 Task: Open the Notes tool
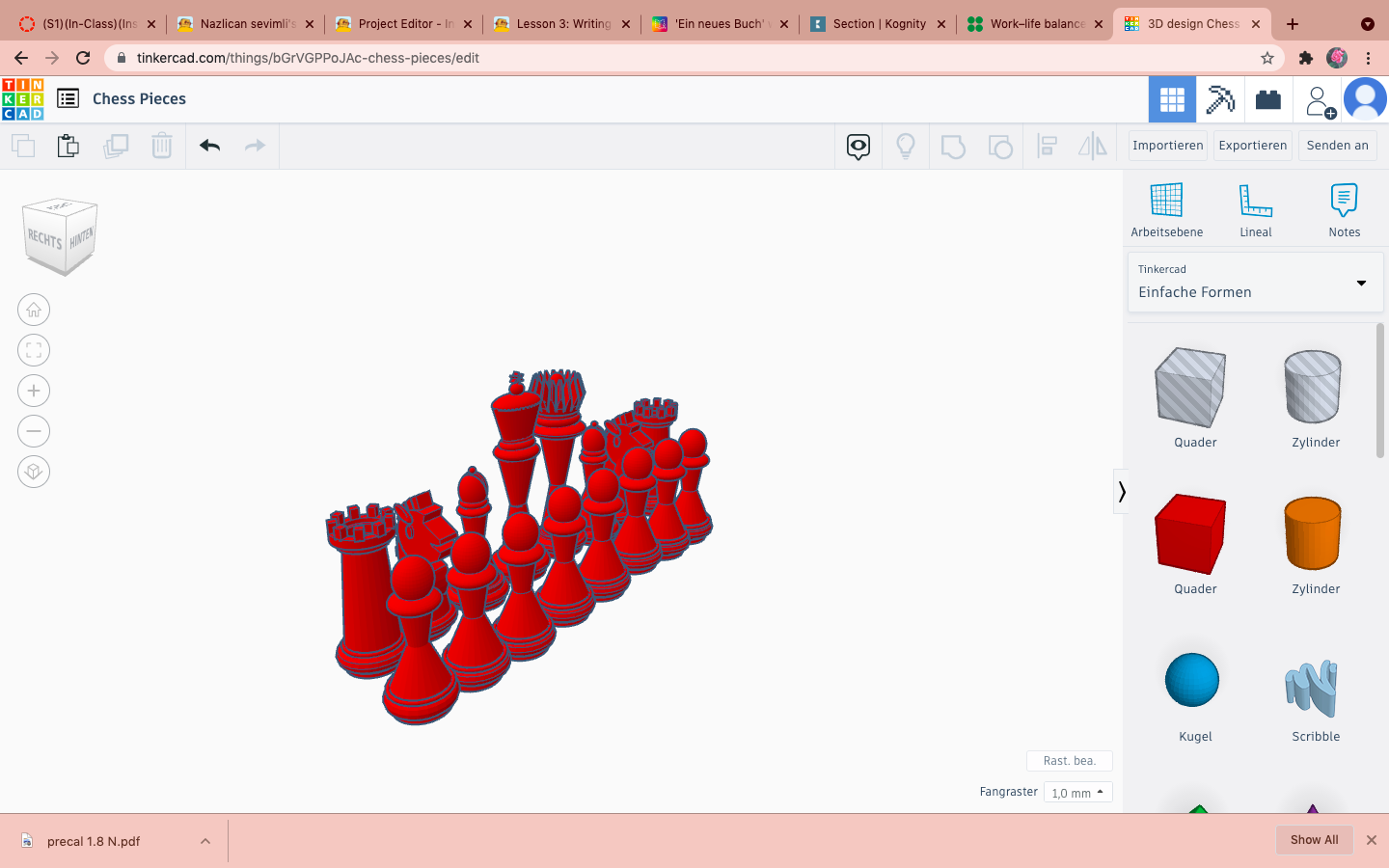pos(1344,210)
